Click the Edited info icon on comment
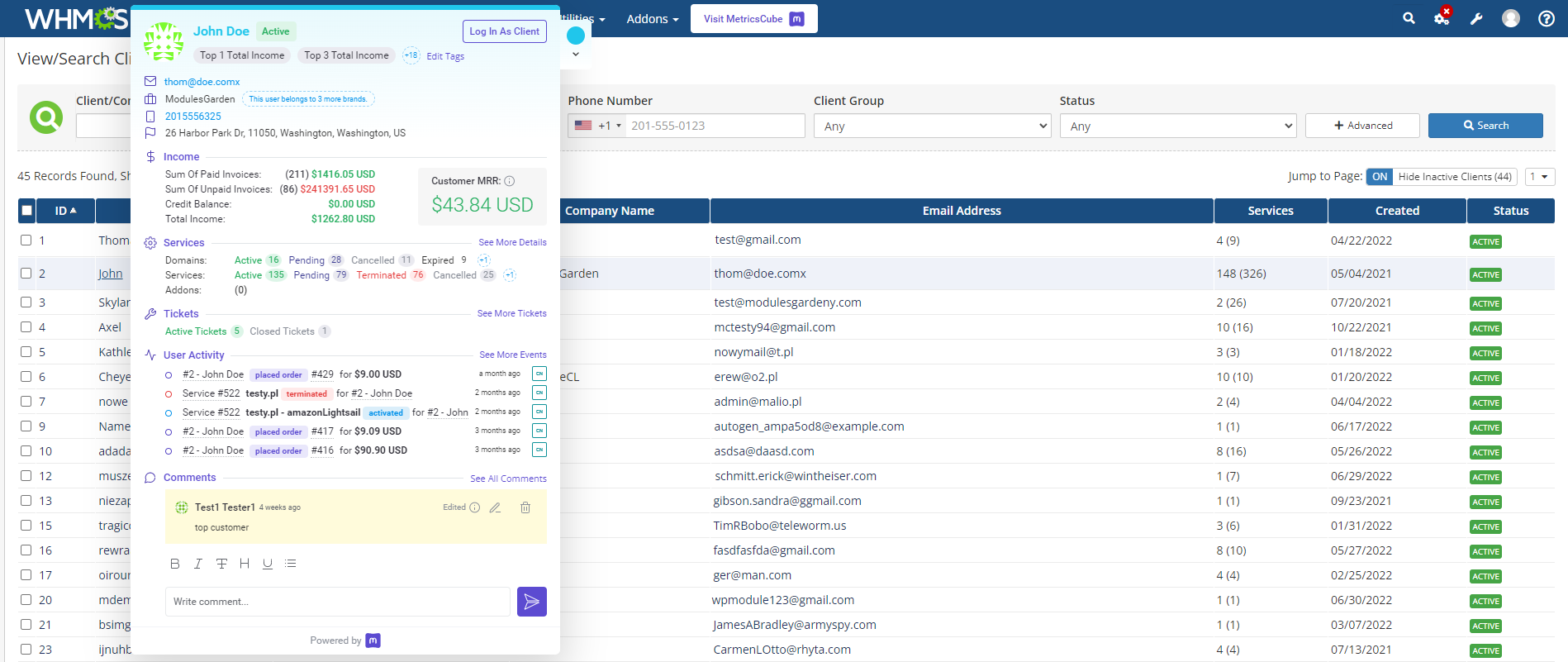 pyautogui.click(x=475, y=507)
